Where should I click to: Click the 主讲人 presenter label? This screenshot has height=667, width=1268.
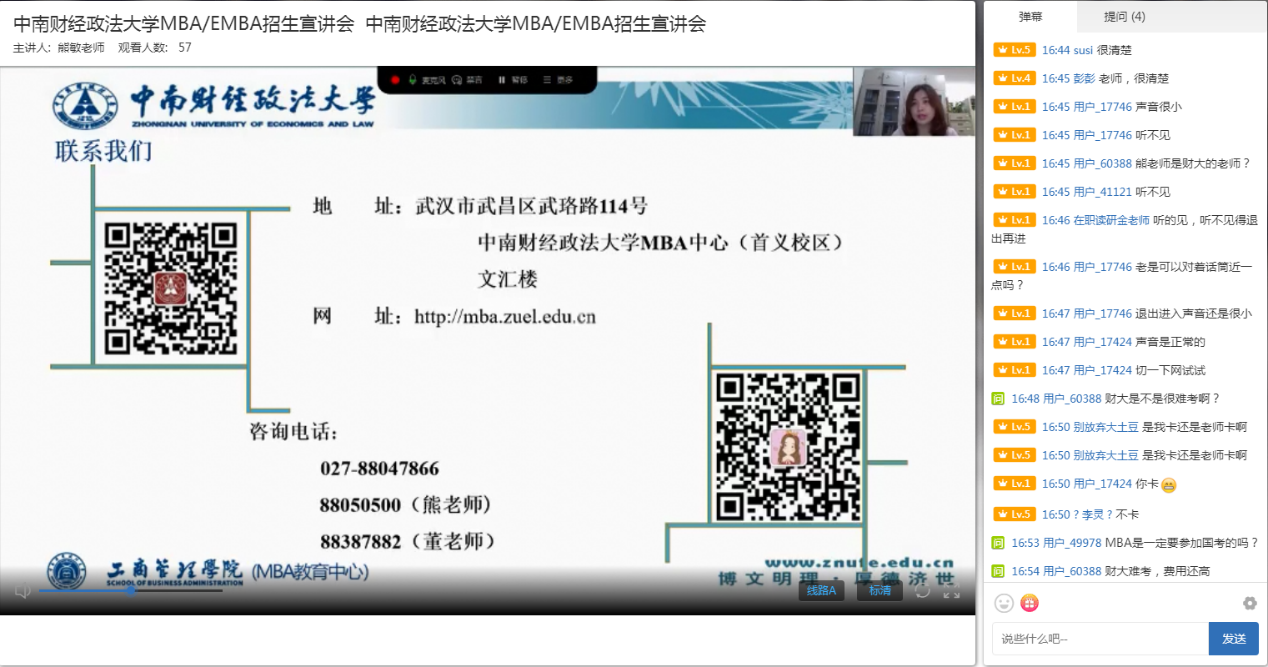point(58,47)
